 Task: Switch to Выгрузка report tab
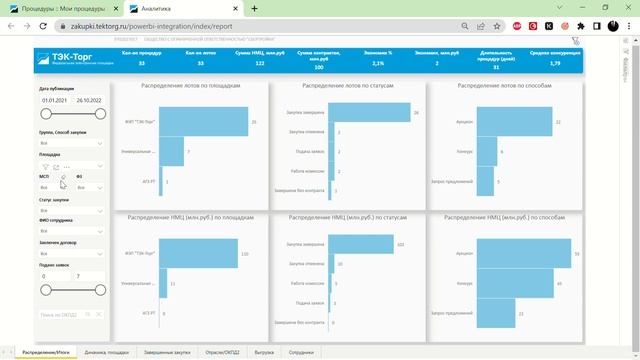pyautogui.click(x=264, y=352)
